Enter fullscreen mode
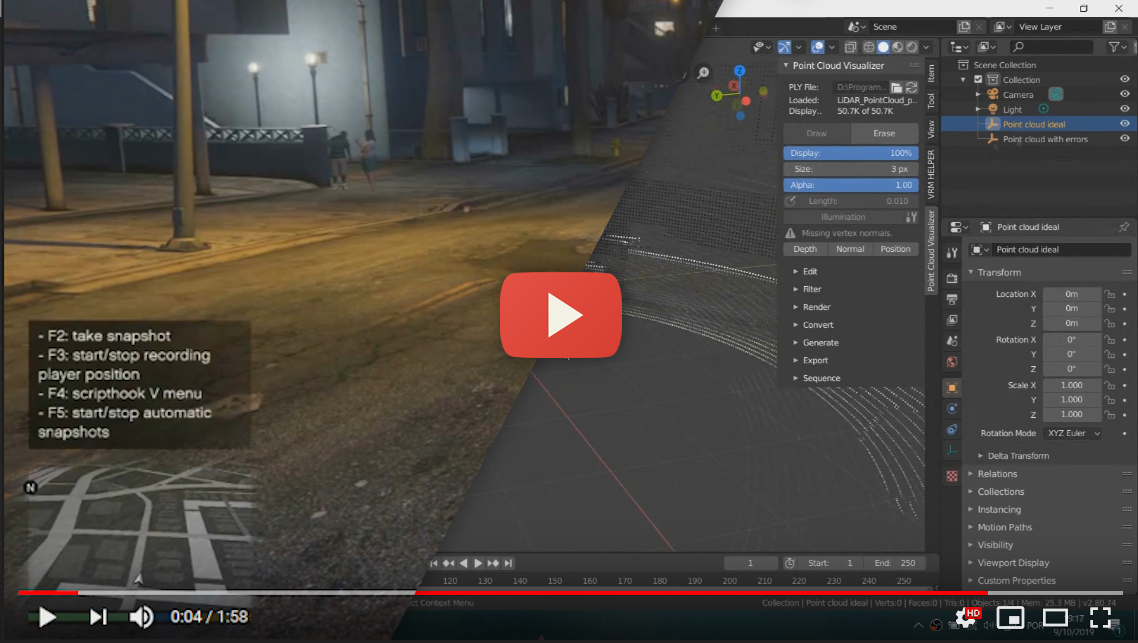Viewport: 1138px width, 643px height. (1100, 618)
